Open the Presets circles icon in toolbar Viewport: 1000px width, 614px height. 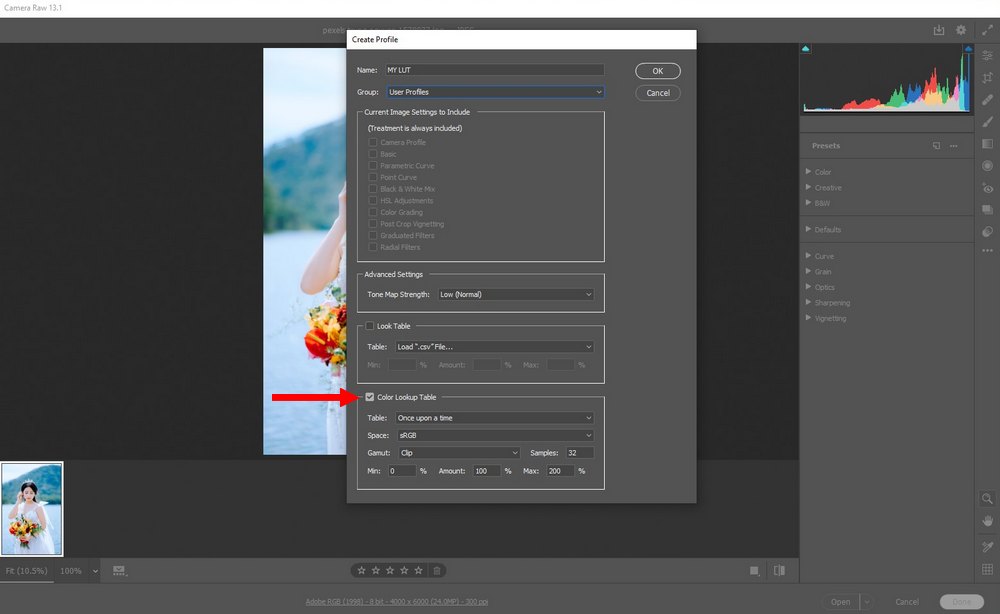coord(987,231)
